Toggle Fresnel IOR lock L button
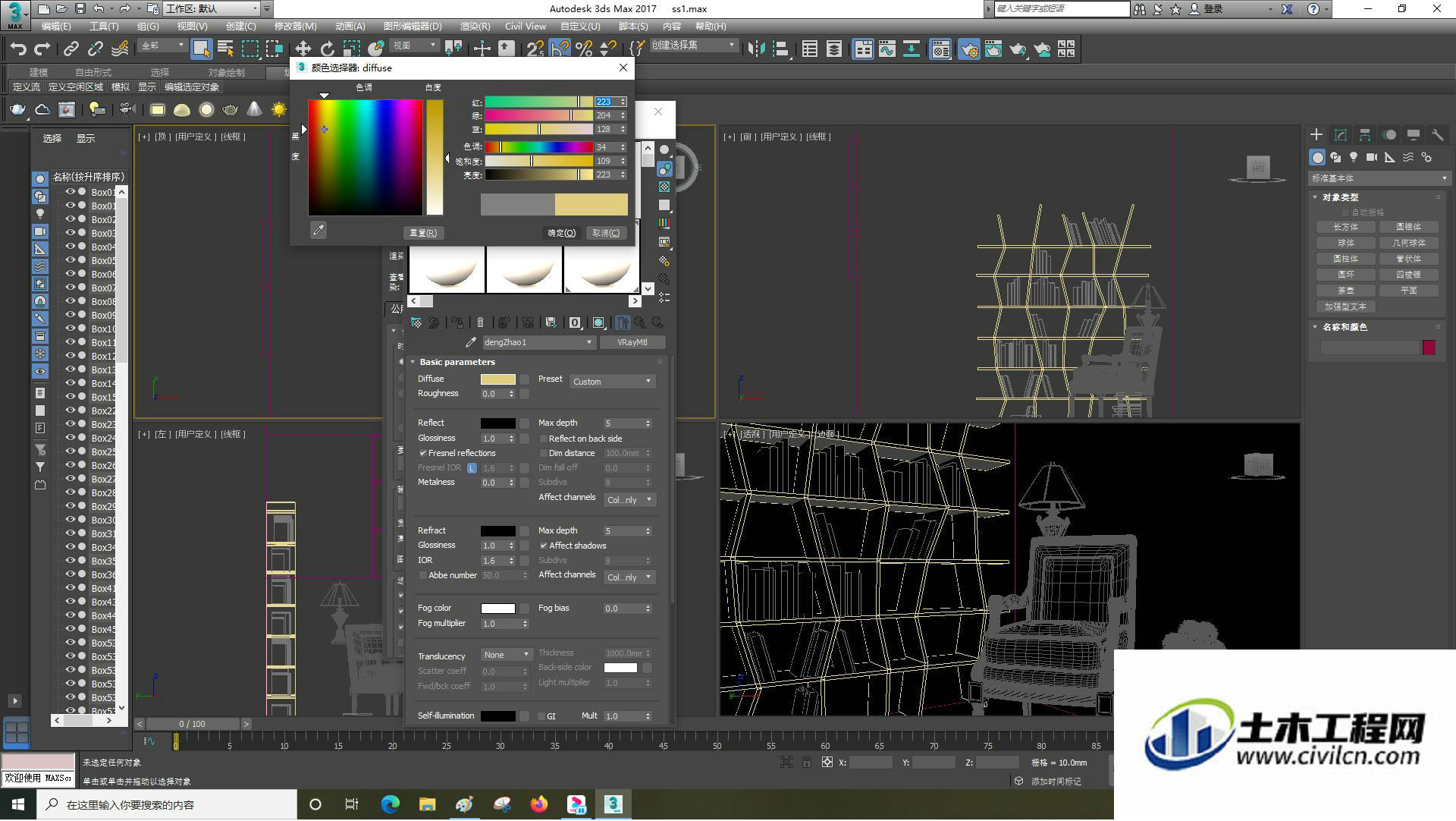This screenshot has width=1456, height=821. 472,468
